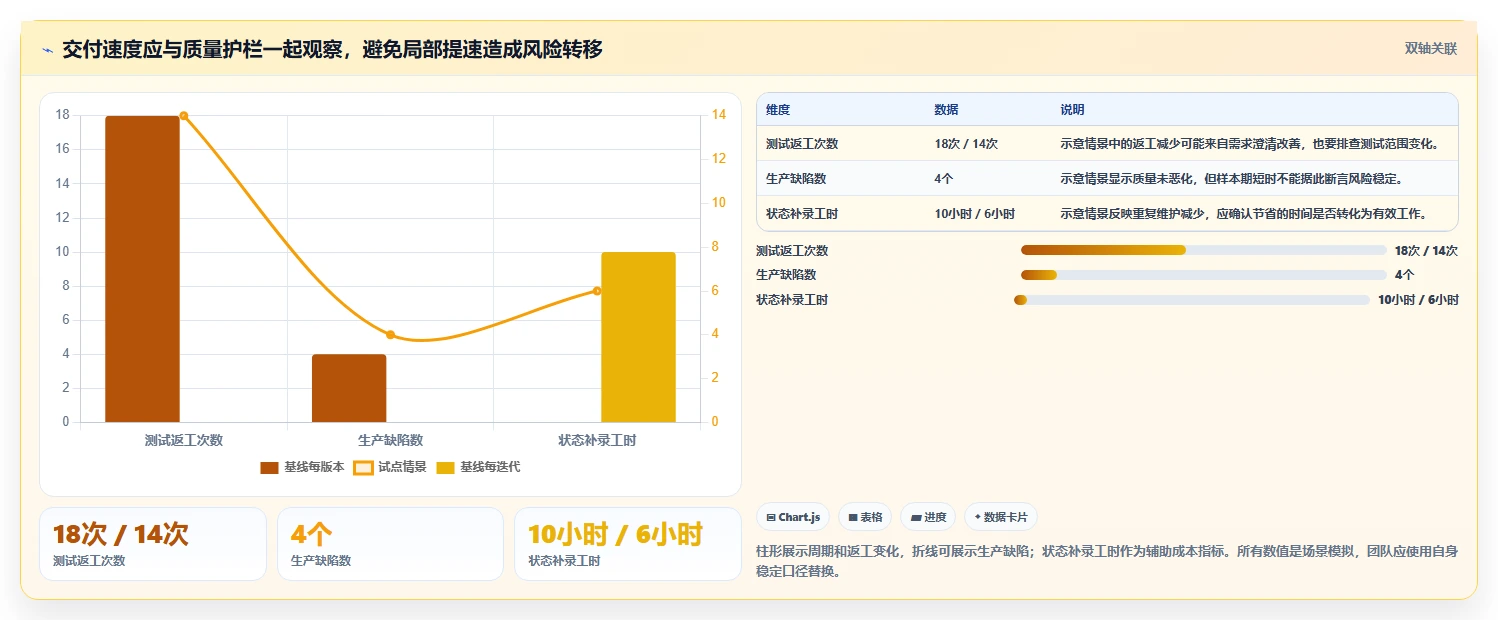The height and width of the screenshot is (620, 1498).
Task: Click the 生产缺陷数 progress bar
Action: tap(1203, 275)
